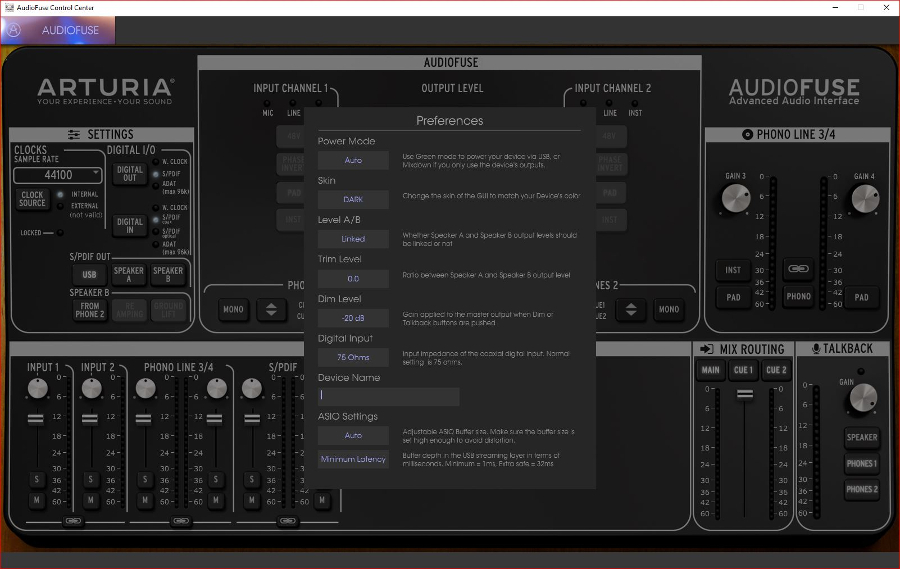Open the Digital Input 75 Ohms dropdown

pos(353,357)
